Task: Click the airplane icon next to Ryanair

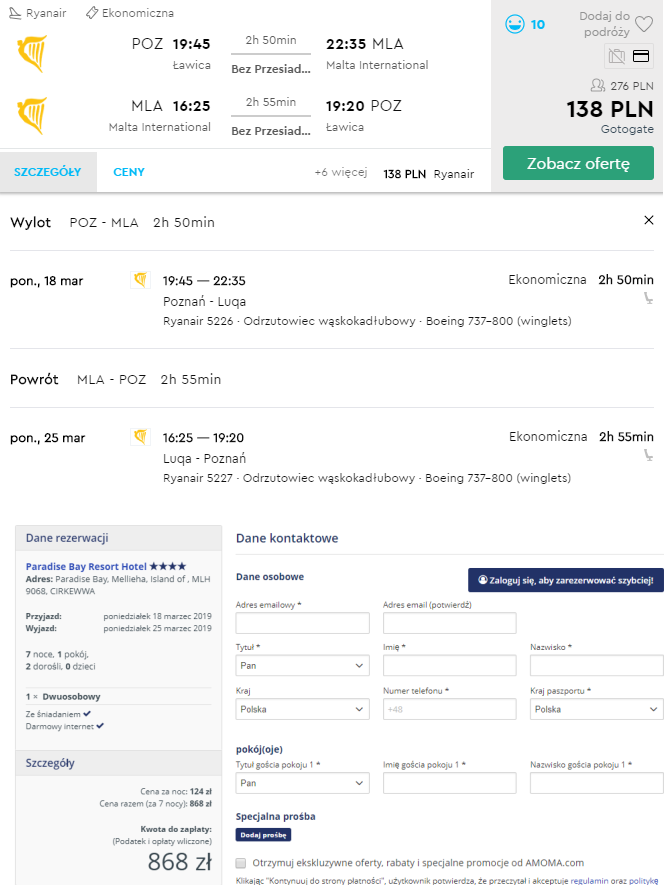Action: [x=15, y=13]
